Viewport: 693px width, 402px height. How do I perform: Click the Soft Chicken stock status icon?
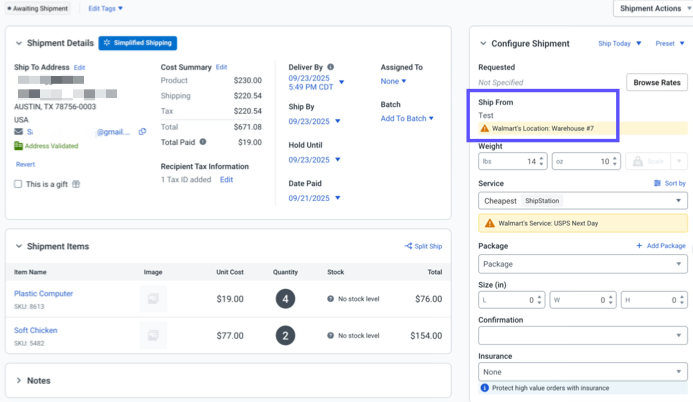click(x=331, y=335)
